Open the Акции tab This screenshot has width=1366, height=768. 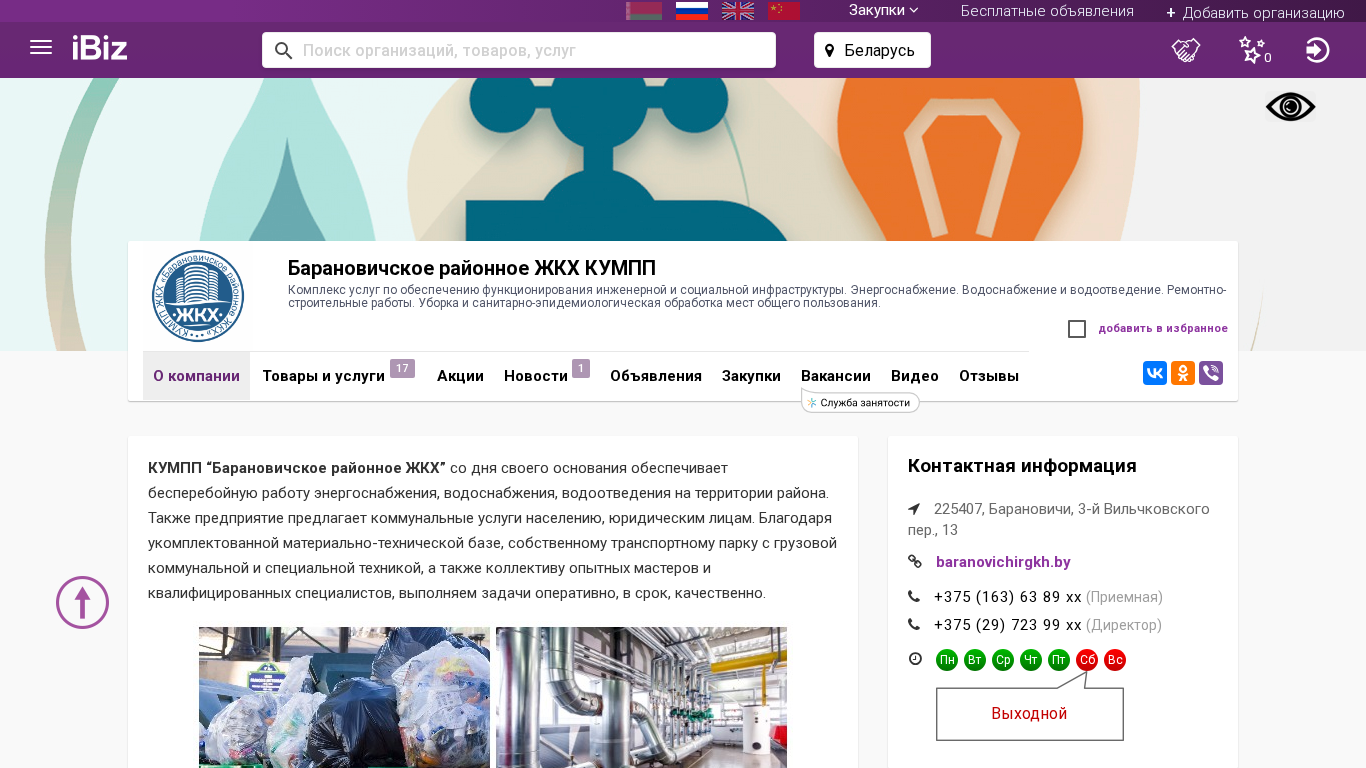coord(460,376)
